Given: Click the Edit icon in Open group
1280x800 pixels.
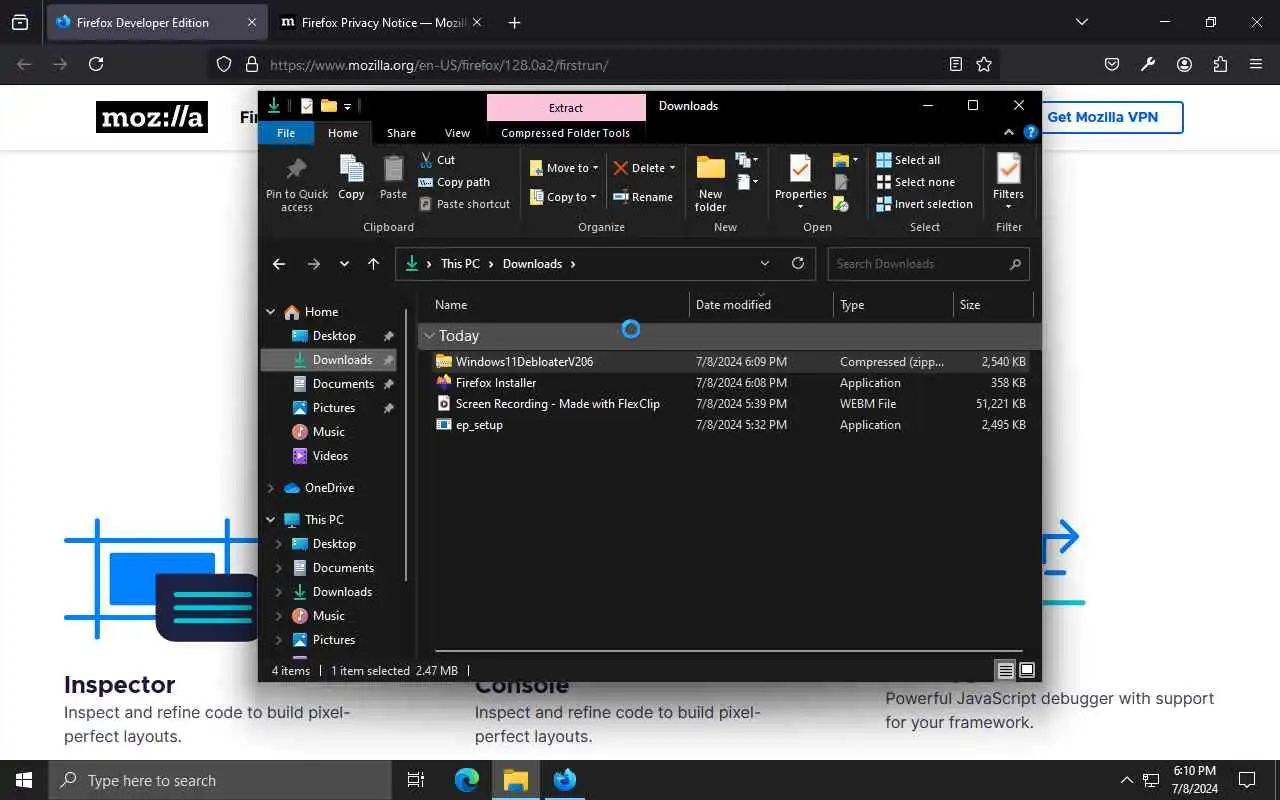Looking at the screenshot, I should click(841, 182).
